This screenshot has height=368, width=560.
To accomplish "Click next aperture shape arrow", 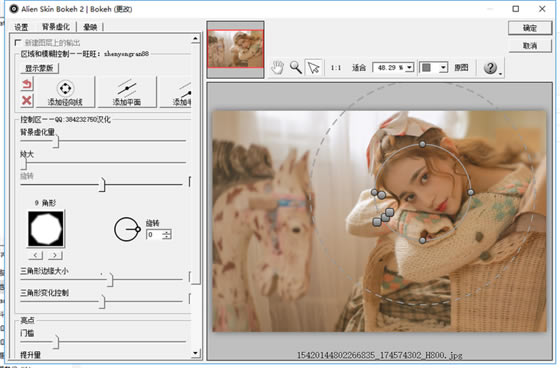I will click(55, 255).
